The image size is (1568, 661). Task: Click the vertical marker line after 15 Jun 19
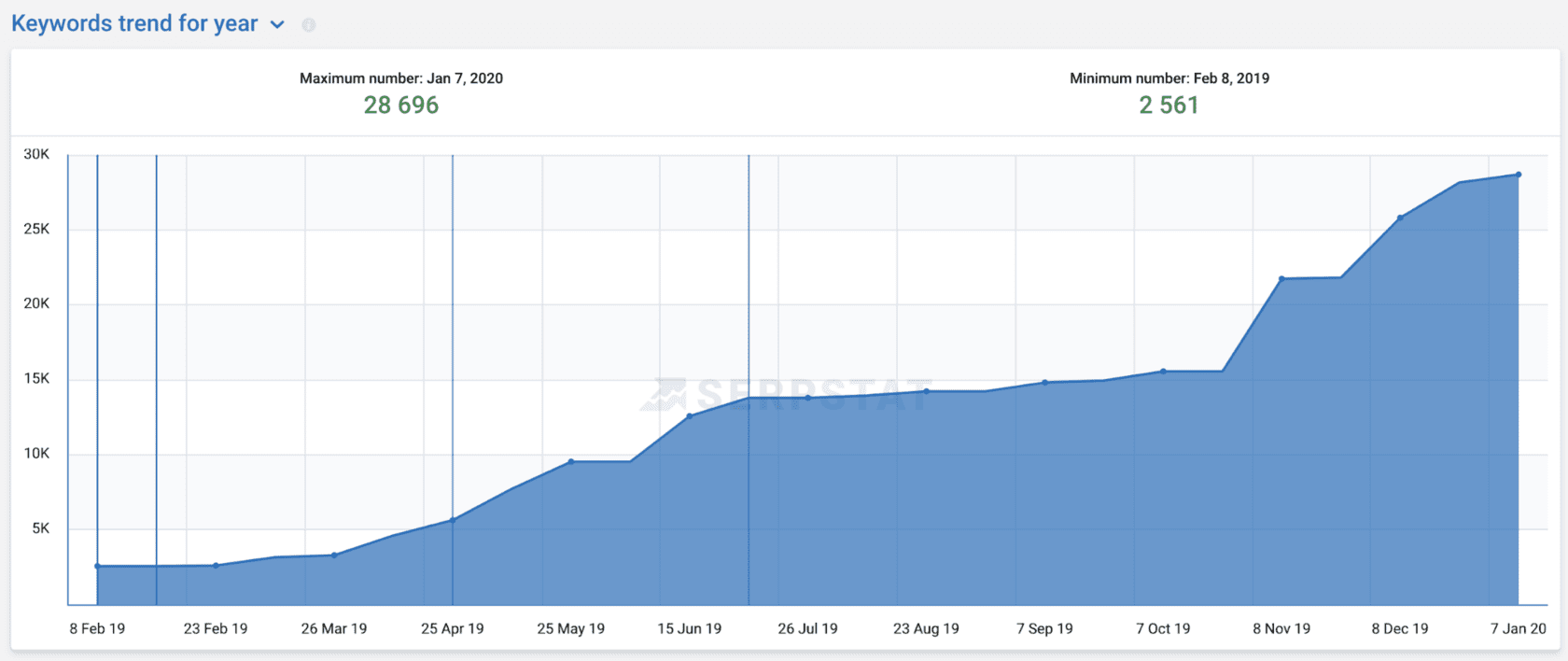coord(749,280)
